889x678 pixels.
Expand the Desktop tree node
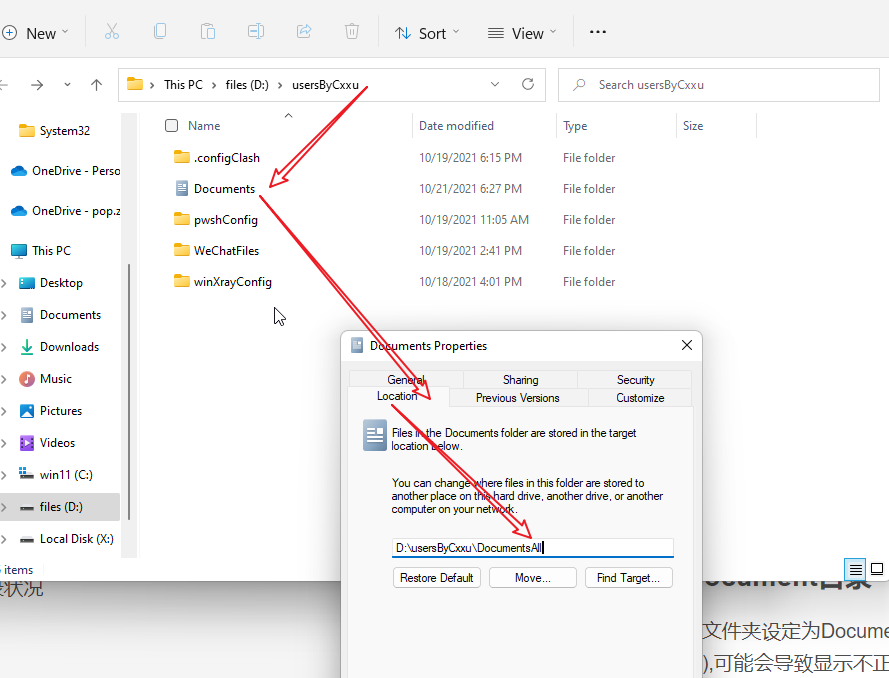[x=4, y=283]
